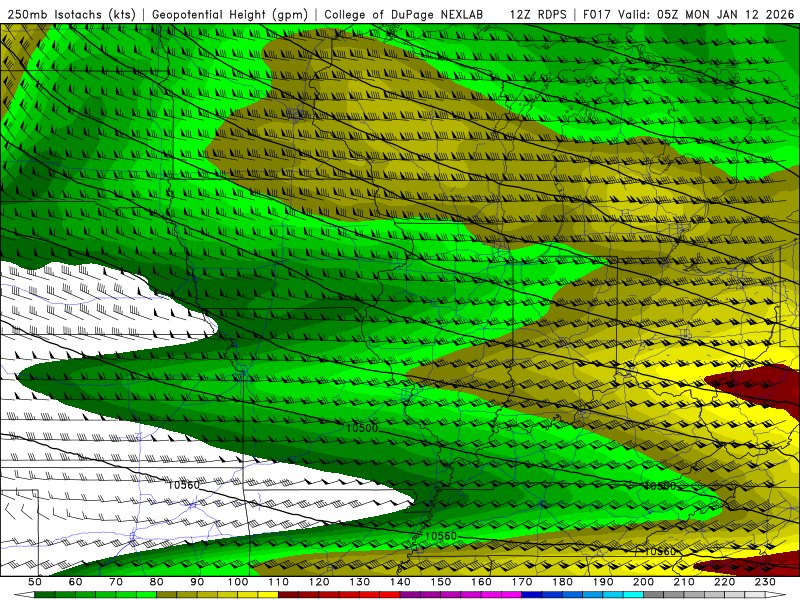Select the brightest lime green colorbar swatch
This screenshot has height=600, width=800.
[146, 595]
